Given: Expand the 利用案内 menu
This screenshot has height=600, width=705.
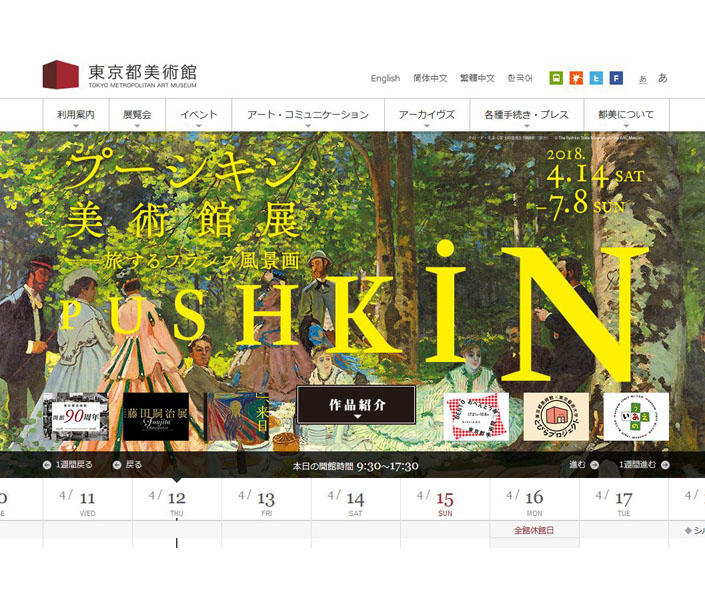Looking at the screenshot, I should pos(76,115).
